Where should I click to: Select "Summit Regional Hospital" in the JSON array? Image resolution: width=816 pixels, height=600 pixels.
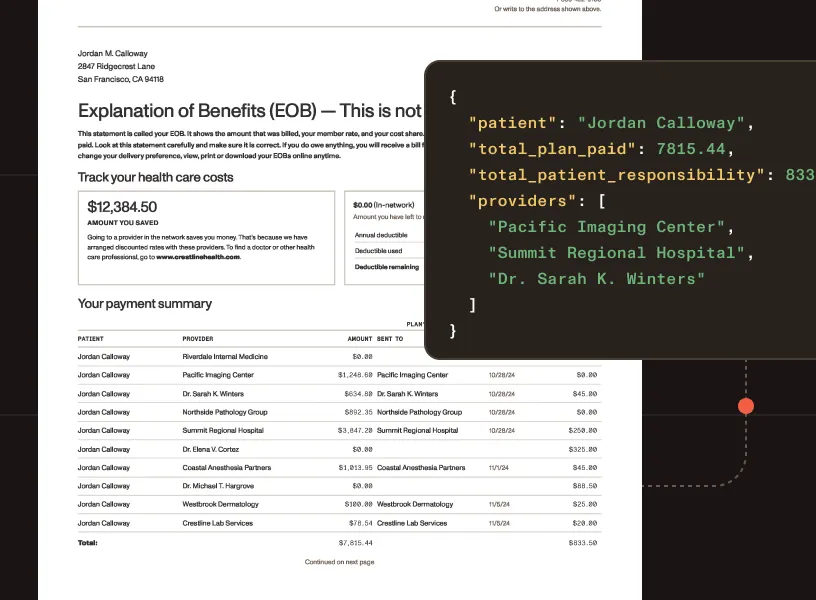click(617, 253)
